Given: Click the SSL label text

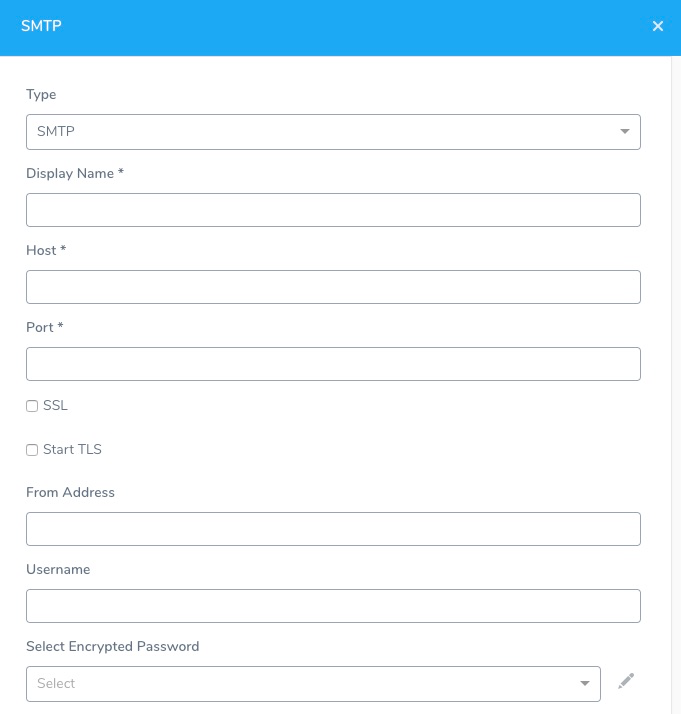Looking at the screenshot, I should [x=56, y=405].
